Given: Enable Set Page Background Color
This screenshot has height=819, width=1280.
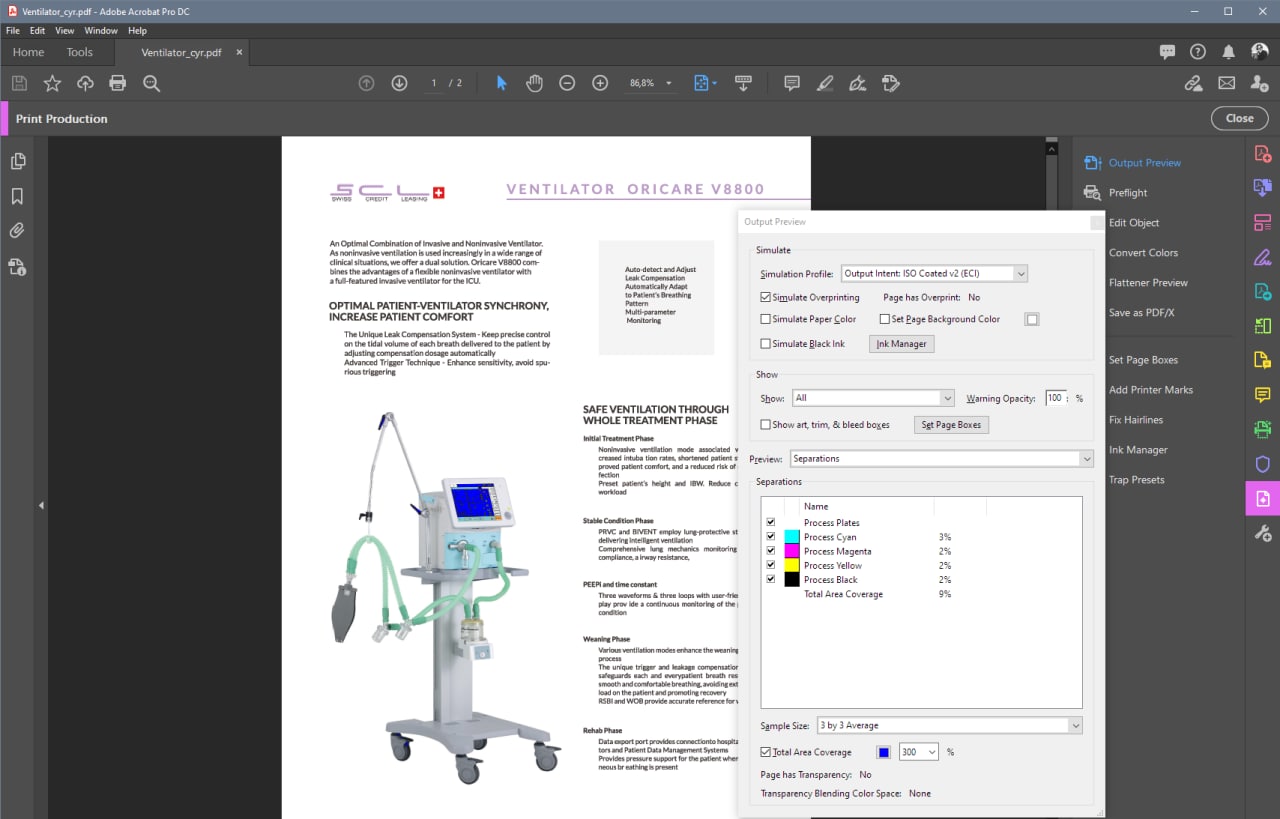Looking at the screenshot, I should 884,319.
